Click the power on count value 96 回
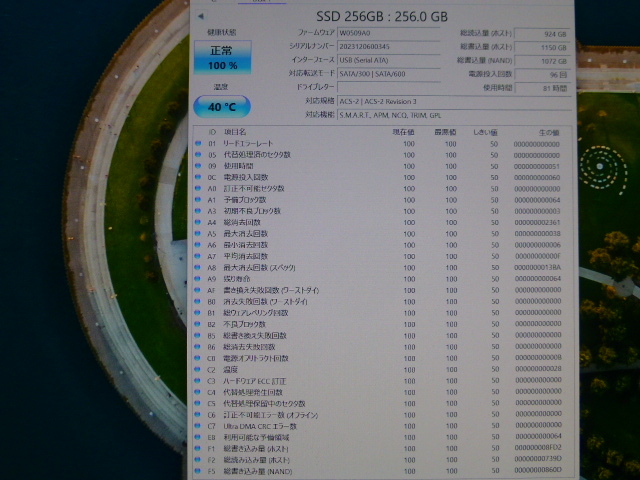The image size is (640, 480). pyautogui.click(x=542, y=75)
